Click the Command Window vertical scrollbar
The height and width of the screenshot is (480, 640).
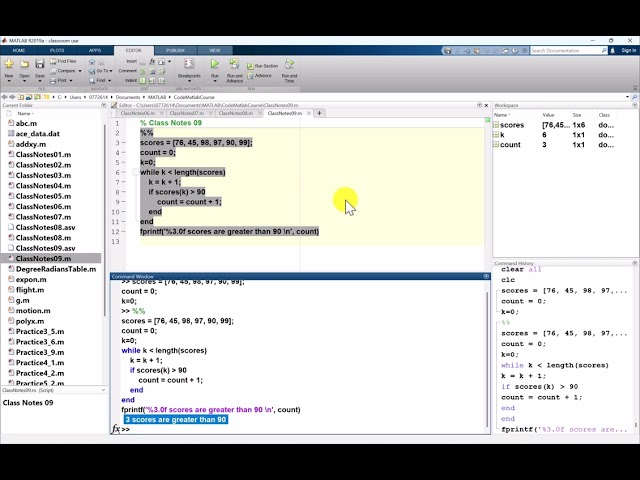488,359
